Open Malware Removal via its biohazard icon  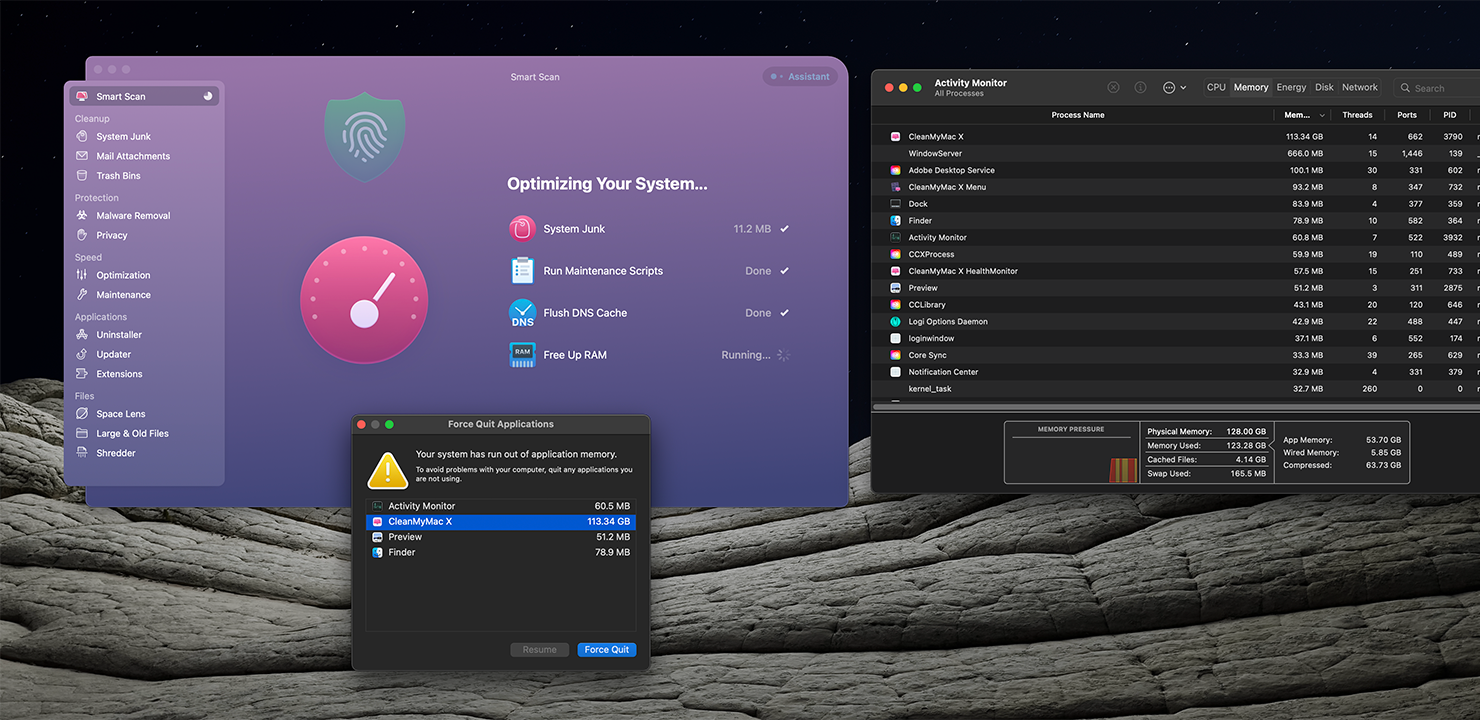click(82, 215)
